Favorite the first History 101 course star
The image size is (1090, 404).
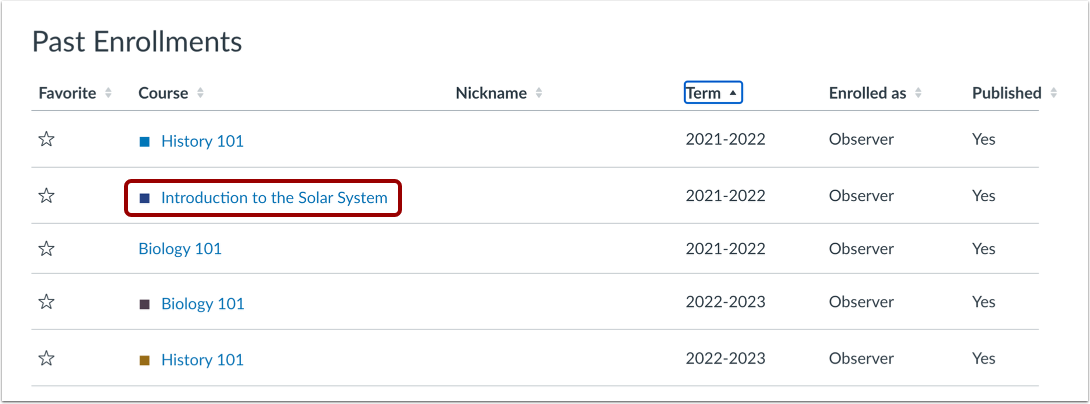point(46,140)
